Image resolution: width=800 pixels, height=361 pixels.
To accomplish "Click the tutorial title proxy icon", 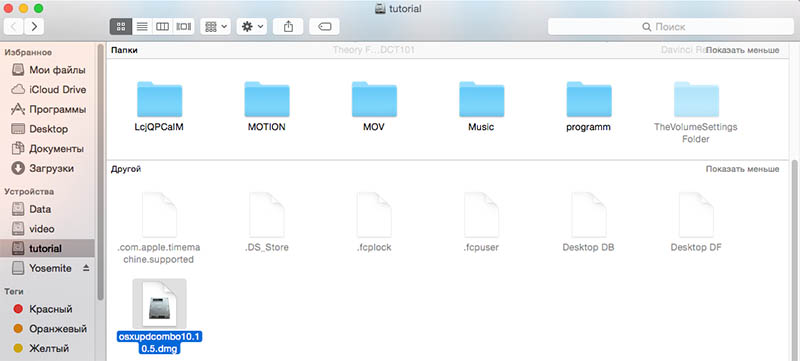I will 380,9.
